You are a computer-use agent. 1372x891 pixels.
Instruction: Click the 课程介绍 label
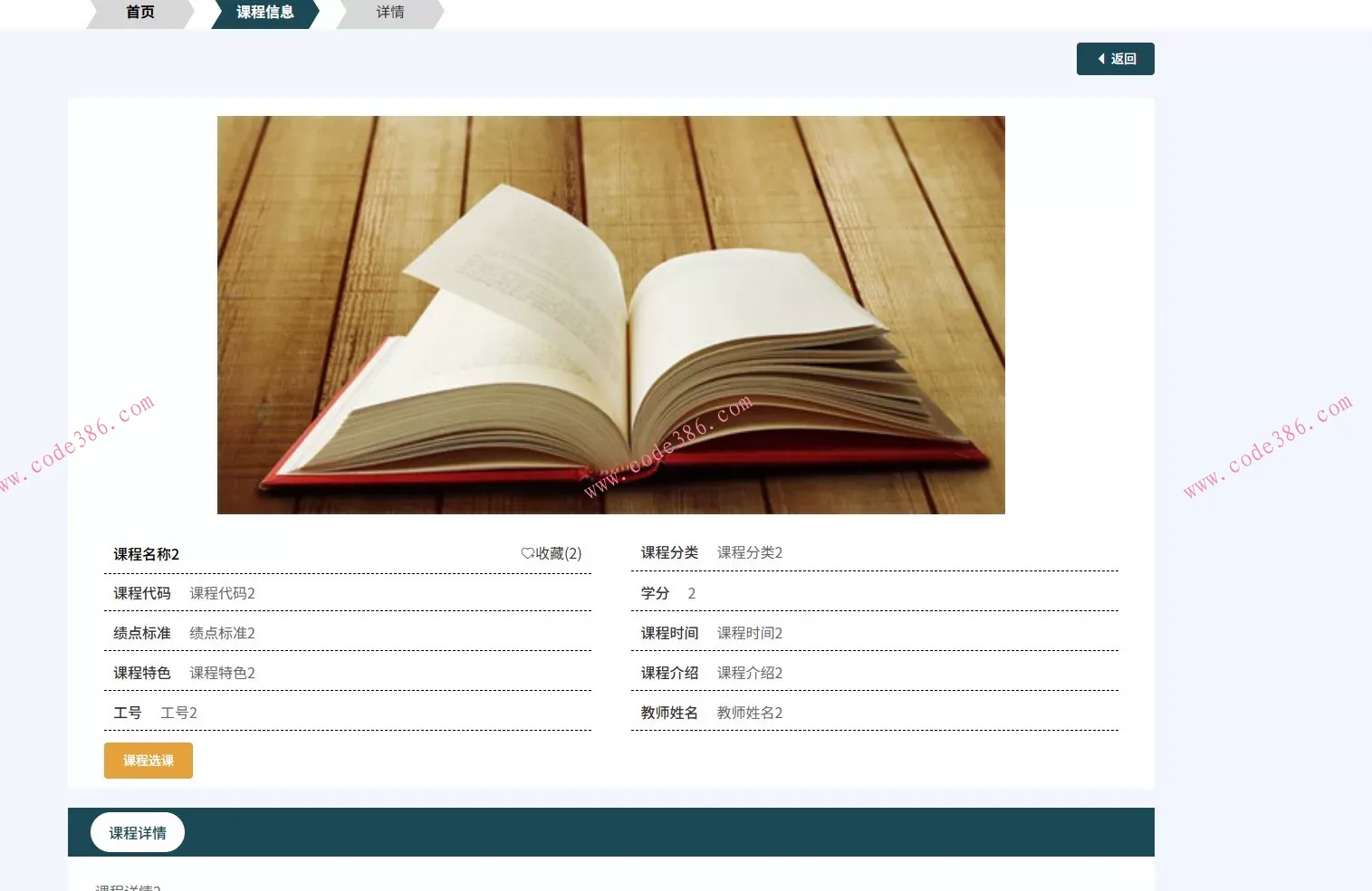coord(670,673)
